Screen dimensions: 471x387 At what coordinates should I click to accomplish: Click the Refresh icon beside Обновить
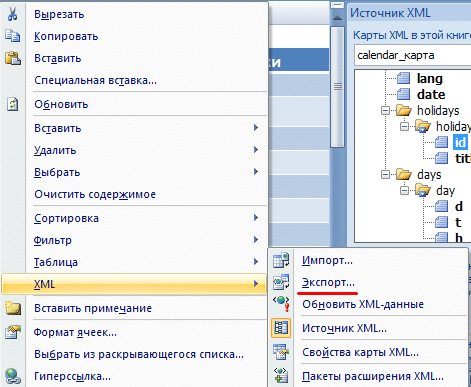coord(13,104)
